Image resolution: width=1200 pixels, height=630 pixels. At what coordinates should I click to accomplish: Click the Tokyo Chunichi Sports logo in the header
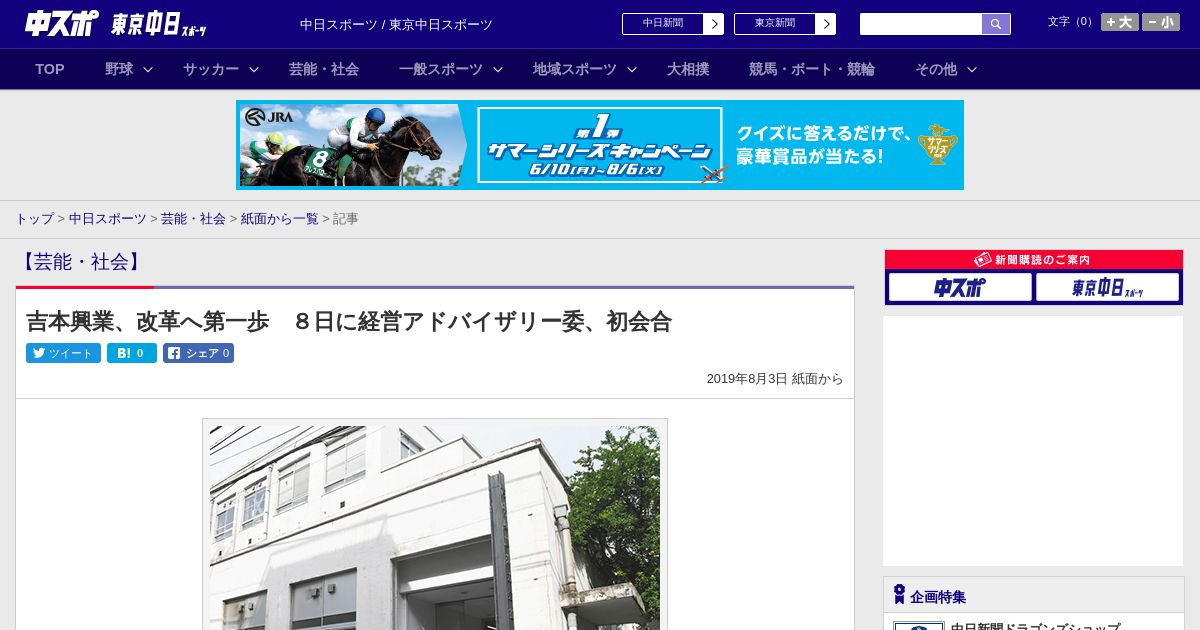[159, 24]
